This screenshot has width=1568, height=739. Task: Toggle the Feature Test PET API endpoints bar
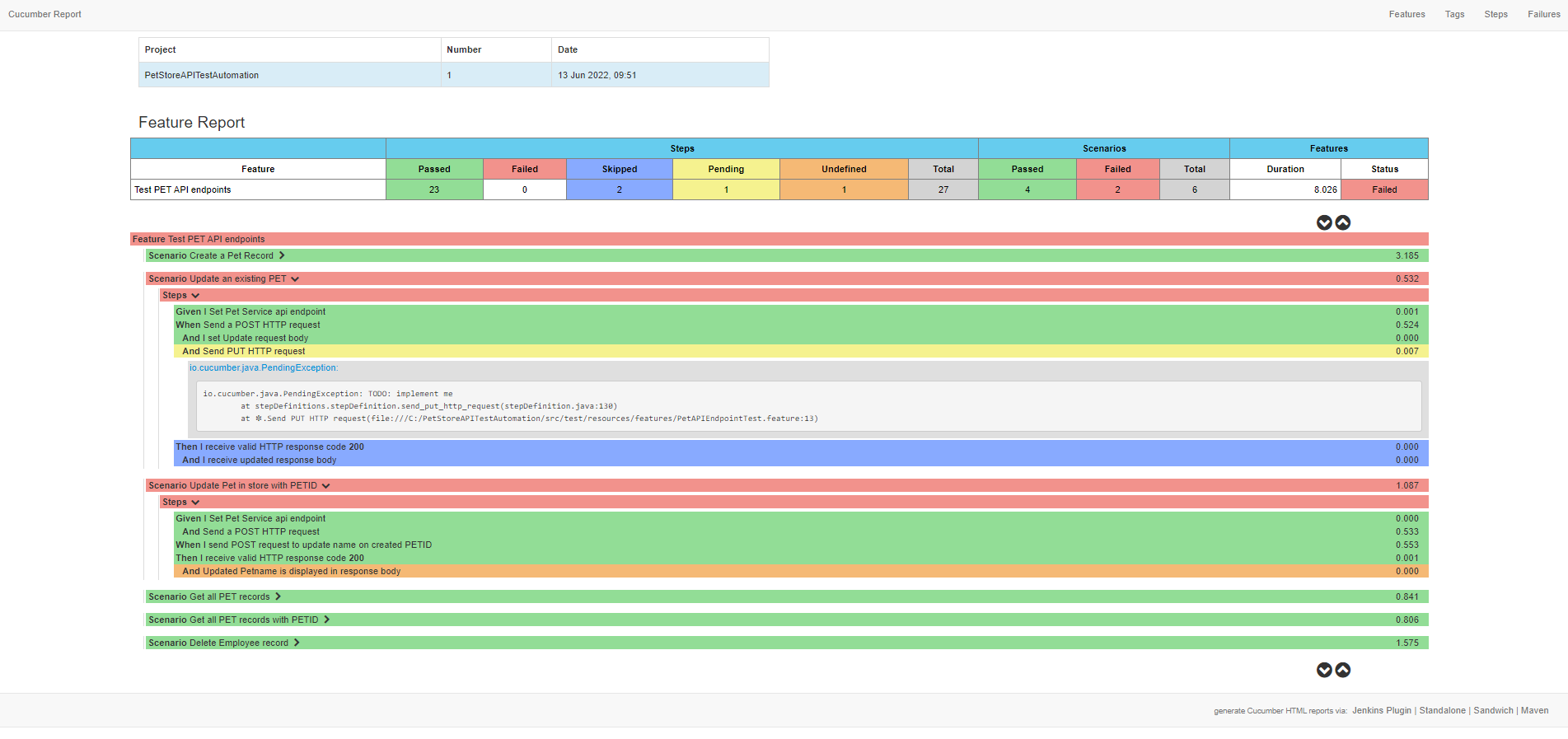coord(779,239)
